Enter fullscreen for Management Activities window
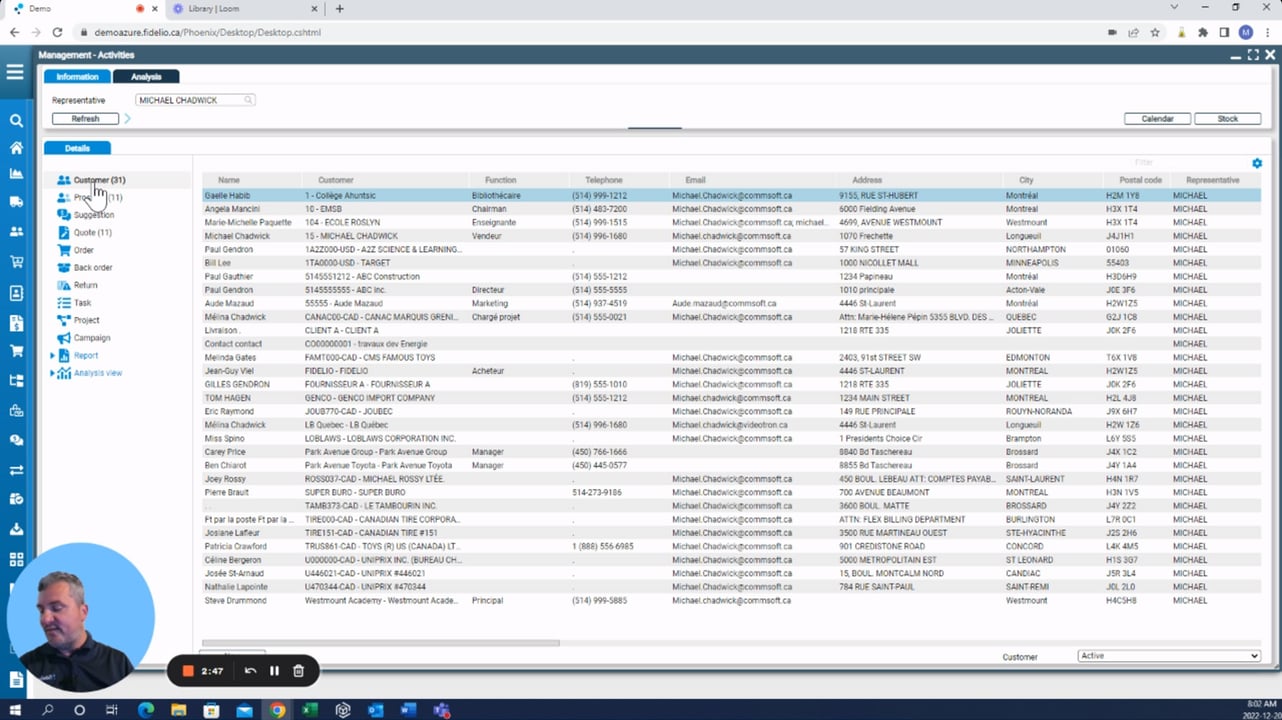This screenshot has width=1282, height=720. (1252, 55)
